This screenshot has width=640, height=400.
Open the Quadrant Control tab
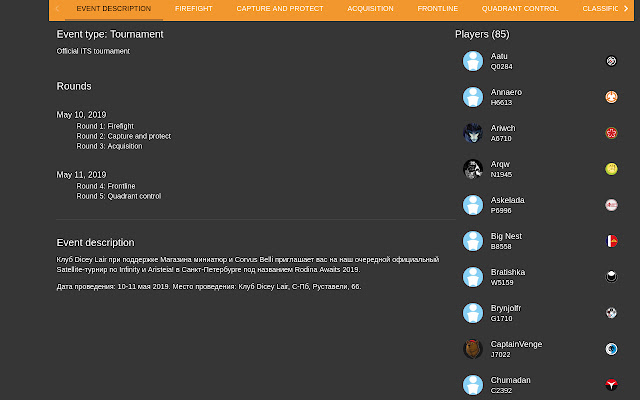(520, 9)
